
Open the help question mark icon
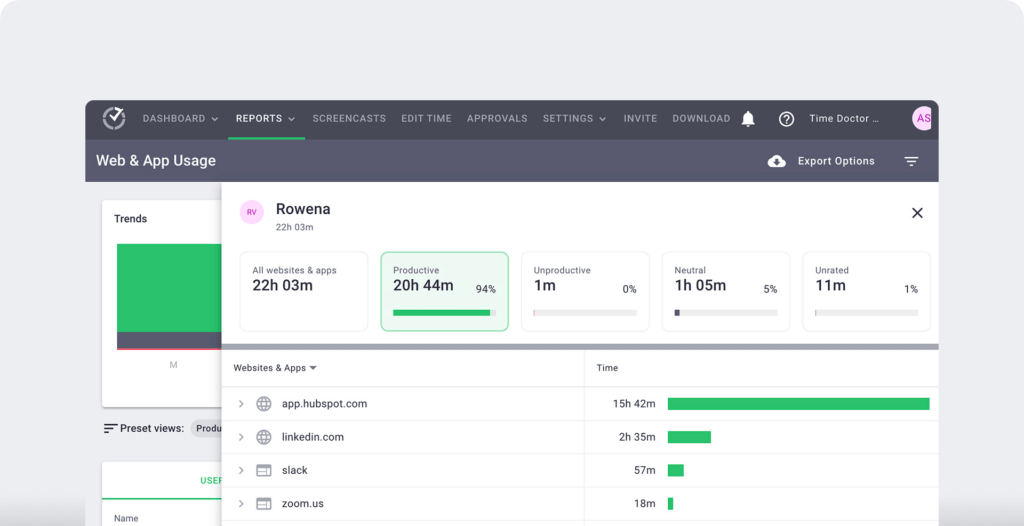coord(786,119)
